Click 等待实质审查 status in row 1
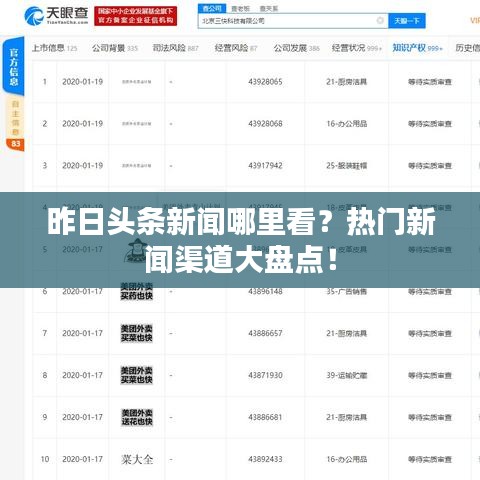The width and height of the screenshot is (480, 480). (x=430, y=82)
